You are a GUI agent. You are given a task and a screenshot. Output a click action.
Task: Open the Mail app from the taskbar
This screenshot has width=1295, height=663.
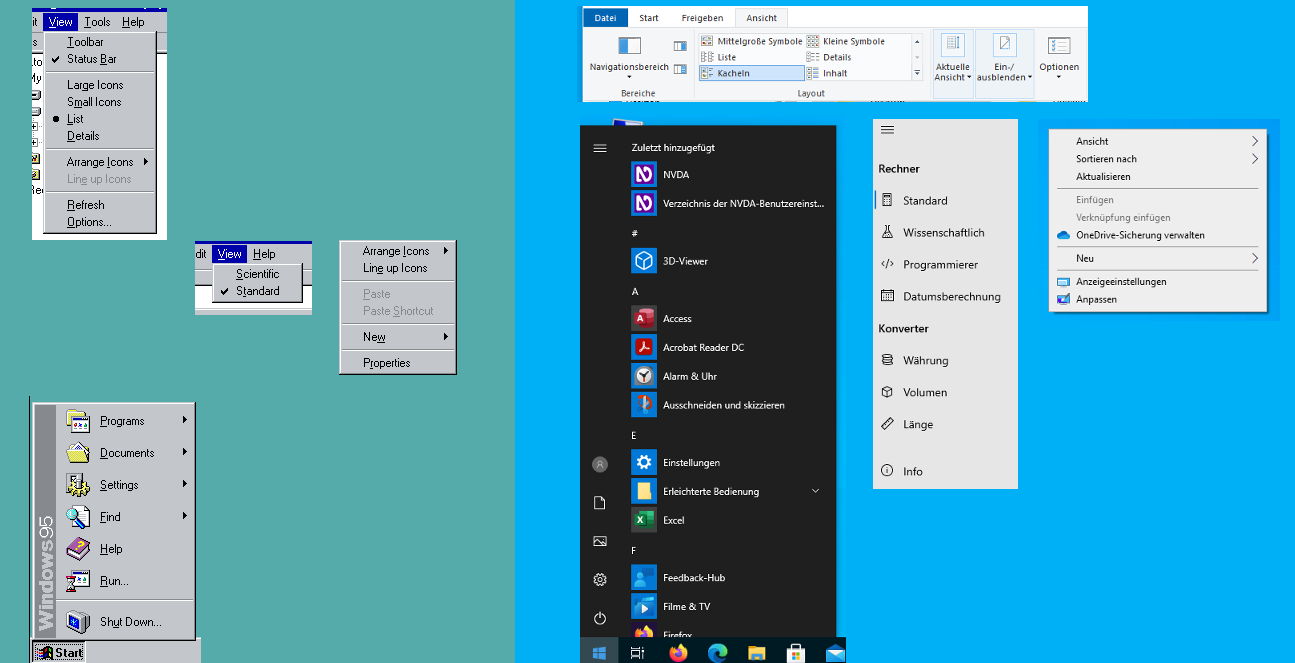pyautogui.click(x=835, y=652)
